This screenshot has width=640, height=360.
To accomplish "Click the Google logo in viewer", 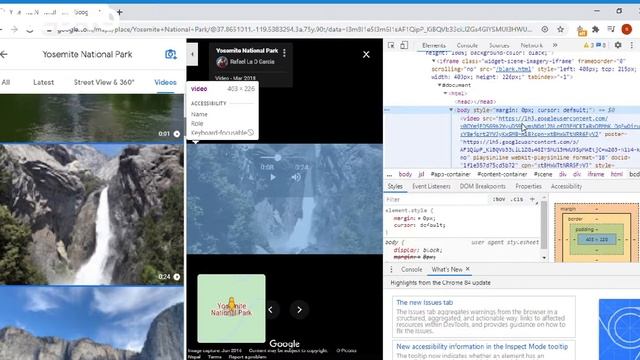I will coord(284,344).
